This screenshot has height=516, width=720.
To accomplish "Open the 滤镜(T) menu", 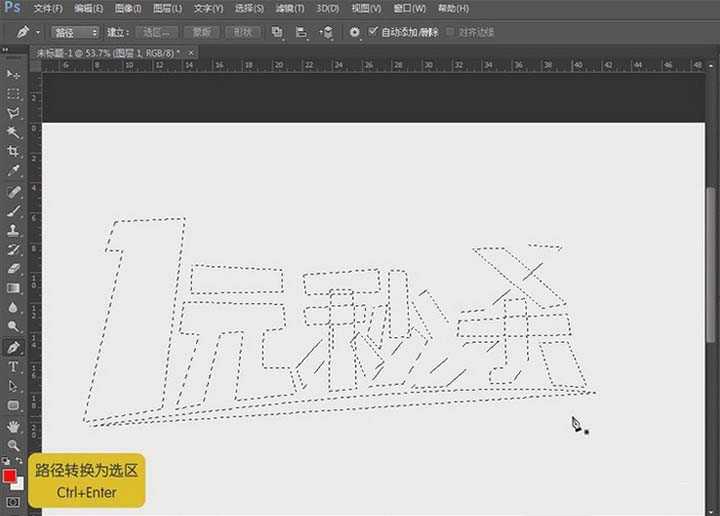I will tap(290, 8).
